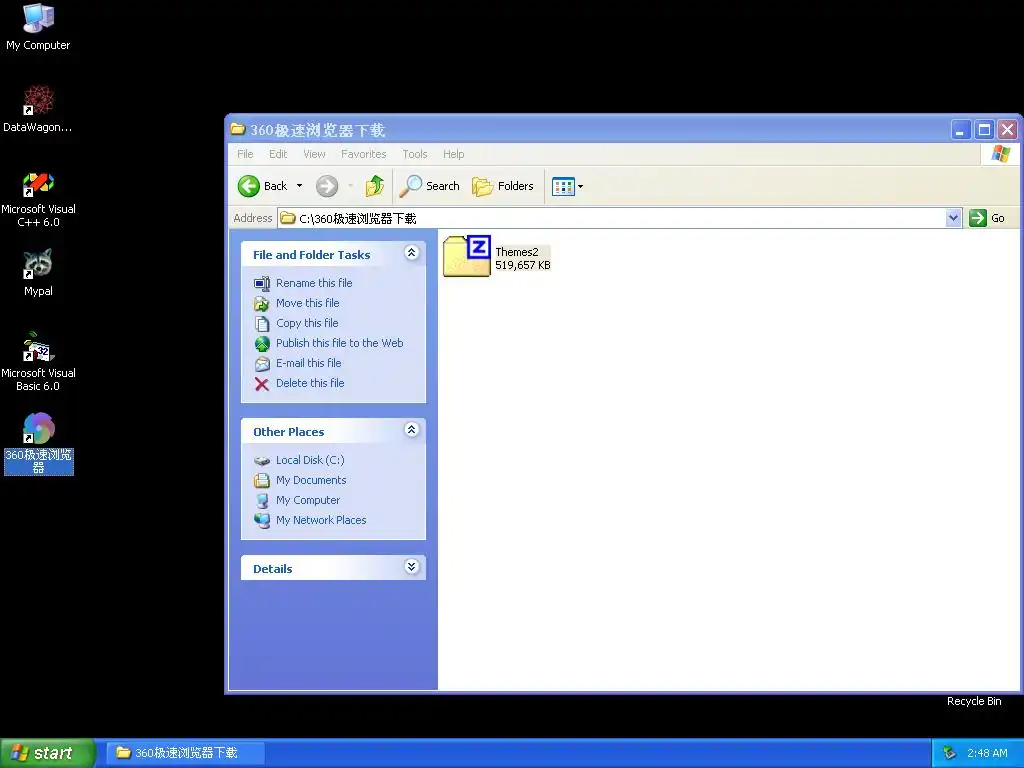
Task: Open the Favorites menu
Action: pos(363,154)
